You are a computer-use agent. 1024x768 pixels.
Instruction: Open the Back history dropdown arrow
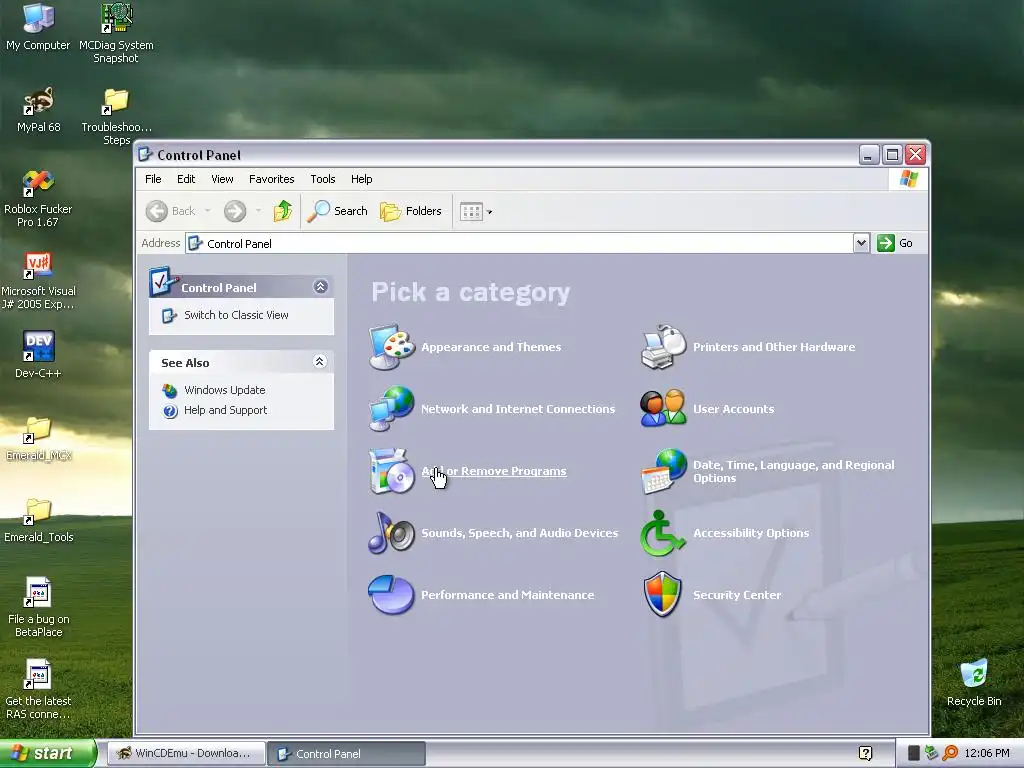pos(208,211)
